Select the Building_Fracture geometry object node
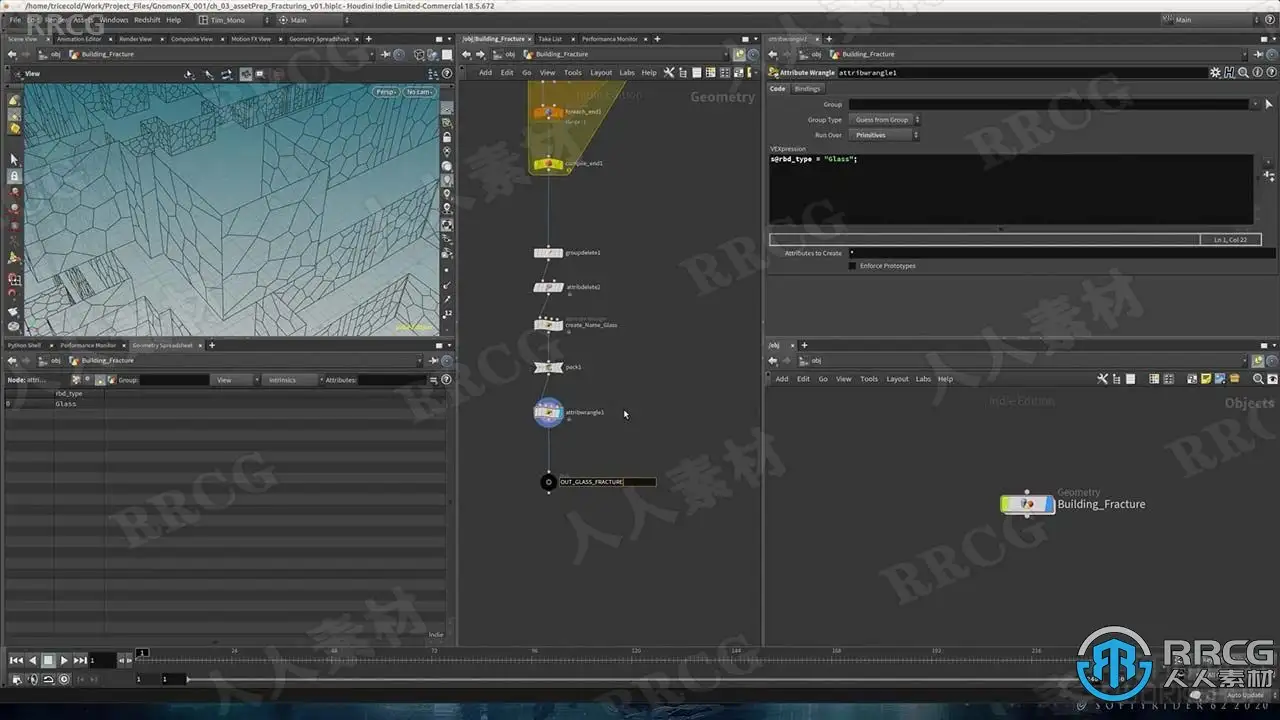The image size is (1280, 720). tap(1027, 504)
